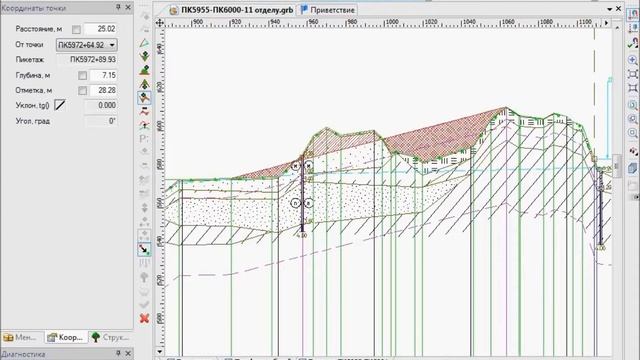Screen dimensions: 640x360
Task: Close the Координаты точки panel
Action: point(128,7)
